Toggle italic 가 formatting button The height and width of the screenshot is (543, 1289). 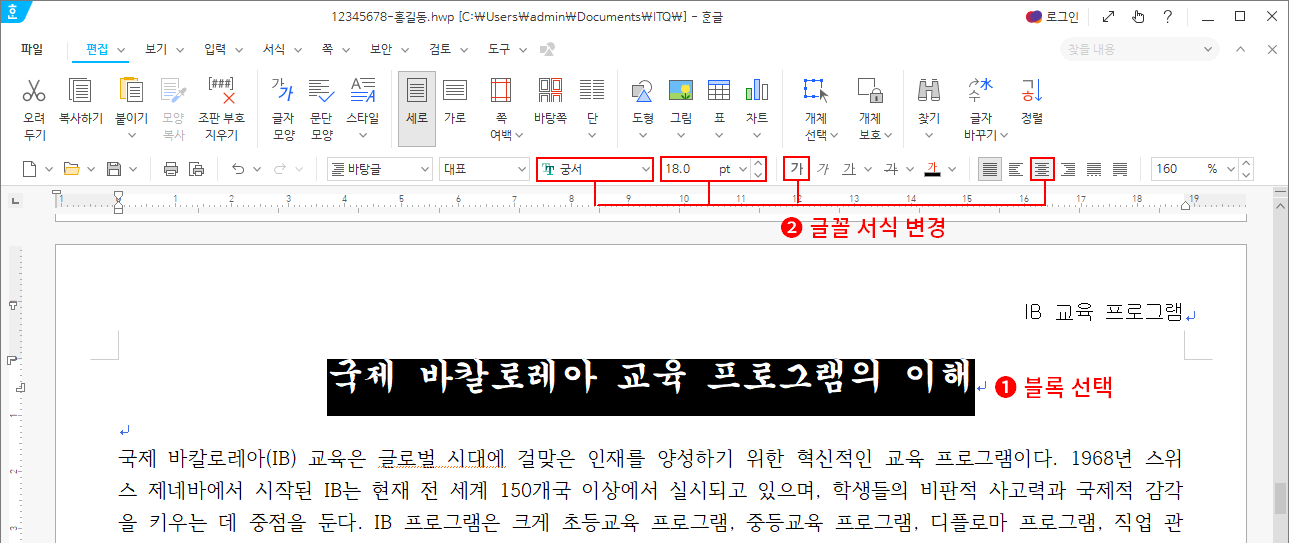tap(823, 169)
